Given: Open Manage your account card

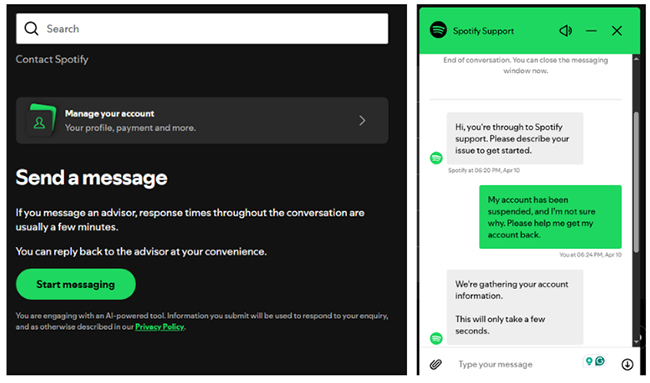Looking at the screenshot, I should [x=202, y=121].
